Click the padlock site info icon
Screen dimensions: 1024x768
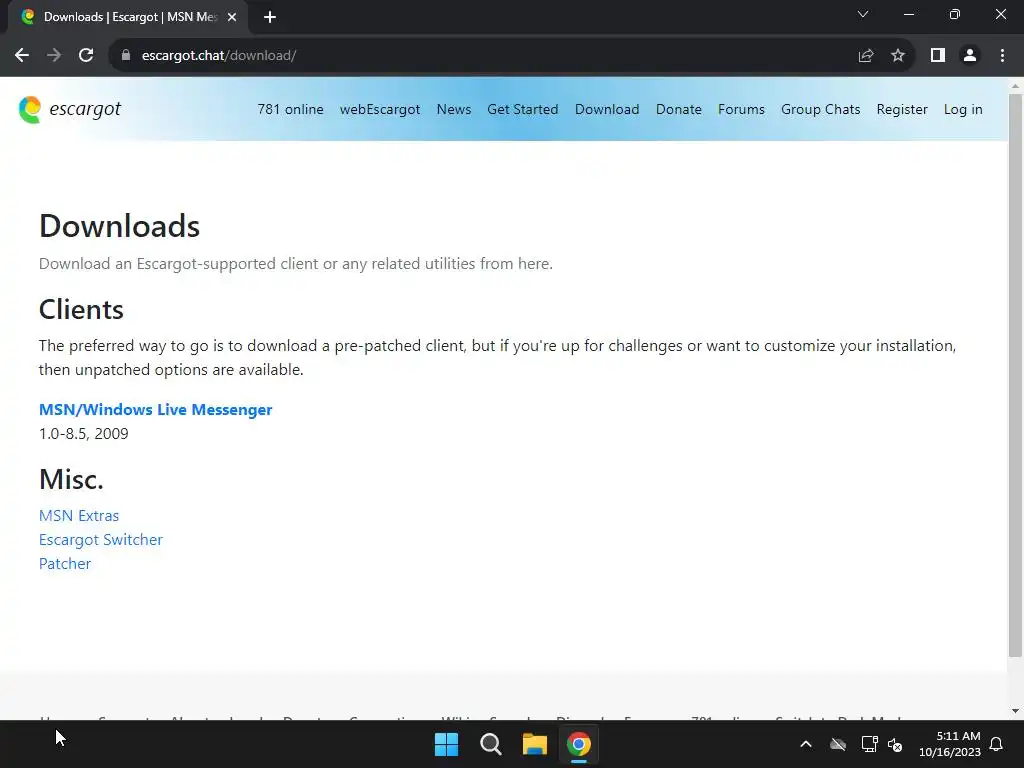(x=126, y=56)
